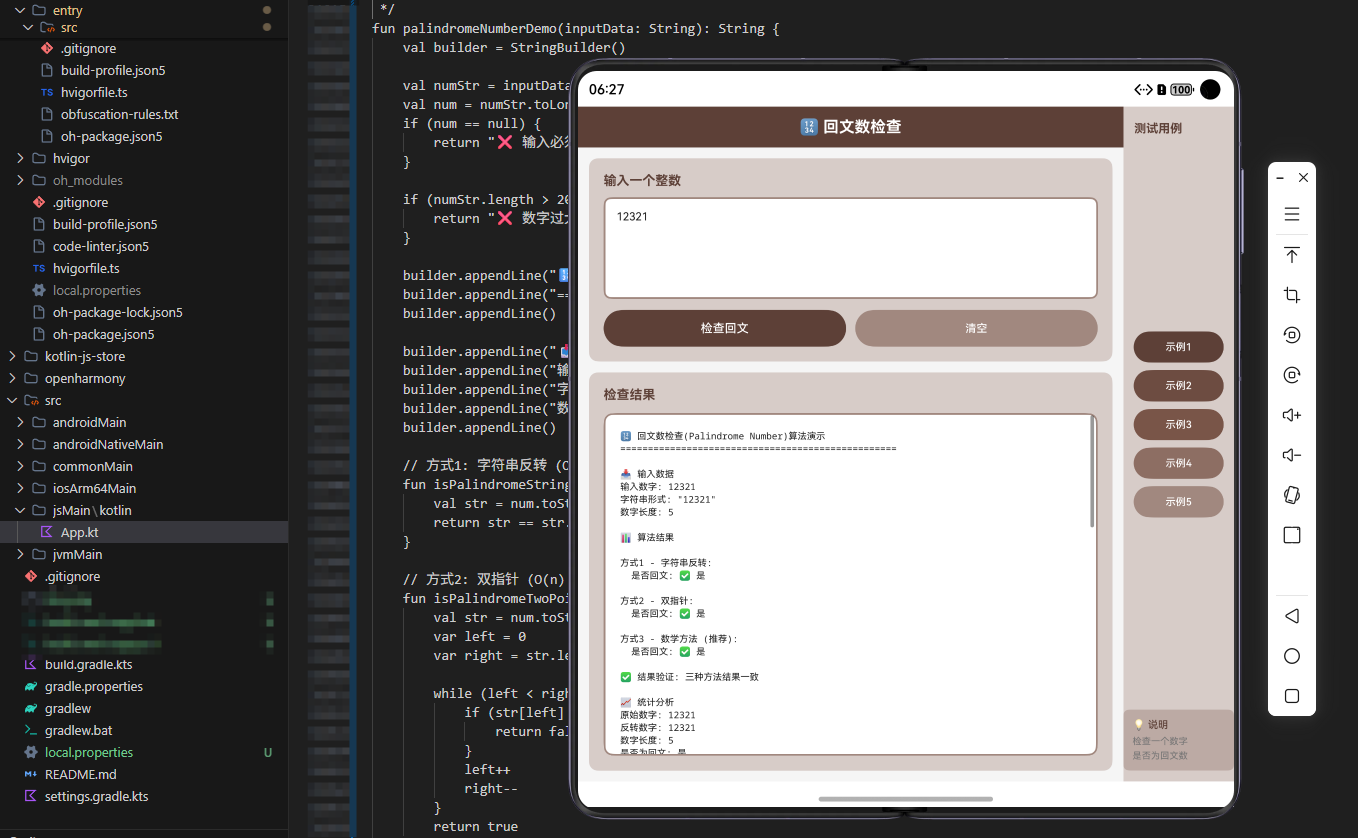Image resolution: width=1358 pixels, height=838 pixels.
Task: Tap the 检查回文 button
Action: click(x=725, y=328)
